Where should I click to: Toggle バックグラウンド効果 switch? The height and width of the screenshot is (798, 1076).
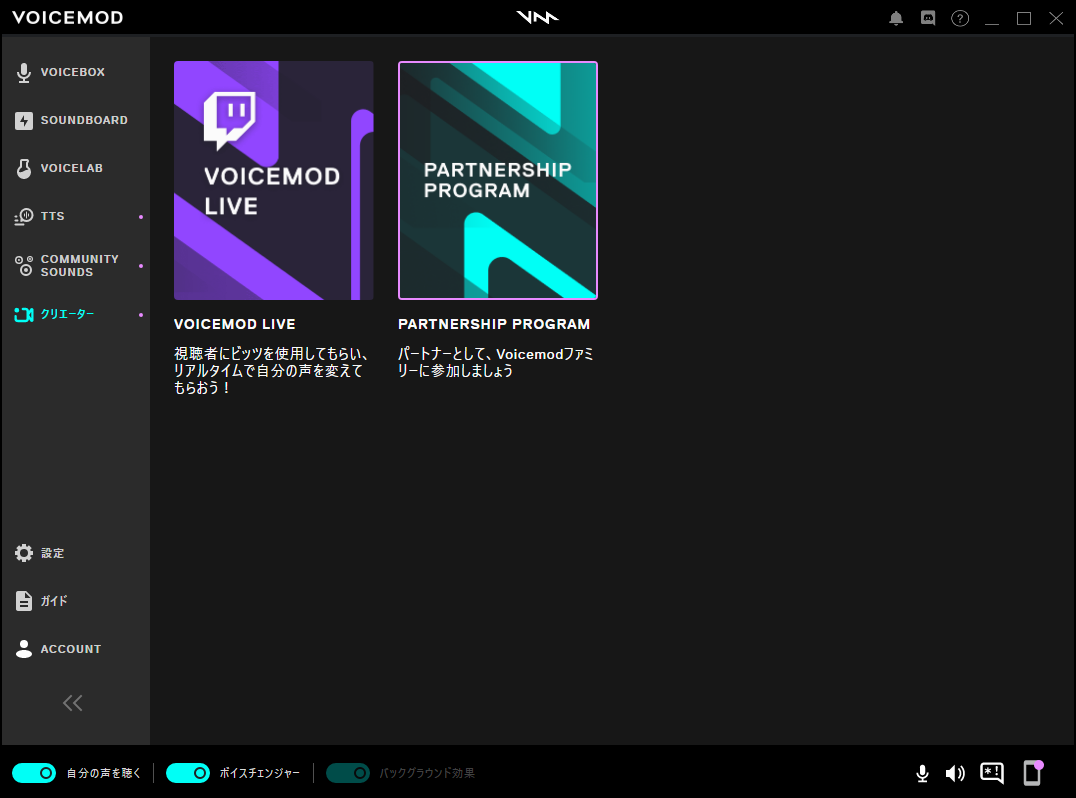click(348, 773)
